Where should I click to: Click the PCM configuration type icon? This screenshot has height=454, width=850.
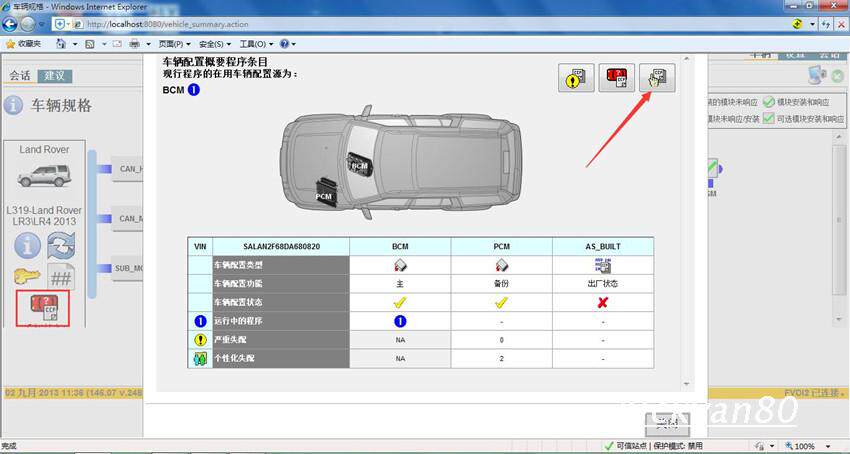501,265
